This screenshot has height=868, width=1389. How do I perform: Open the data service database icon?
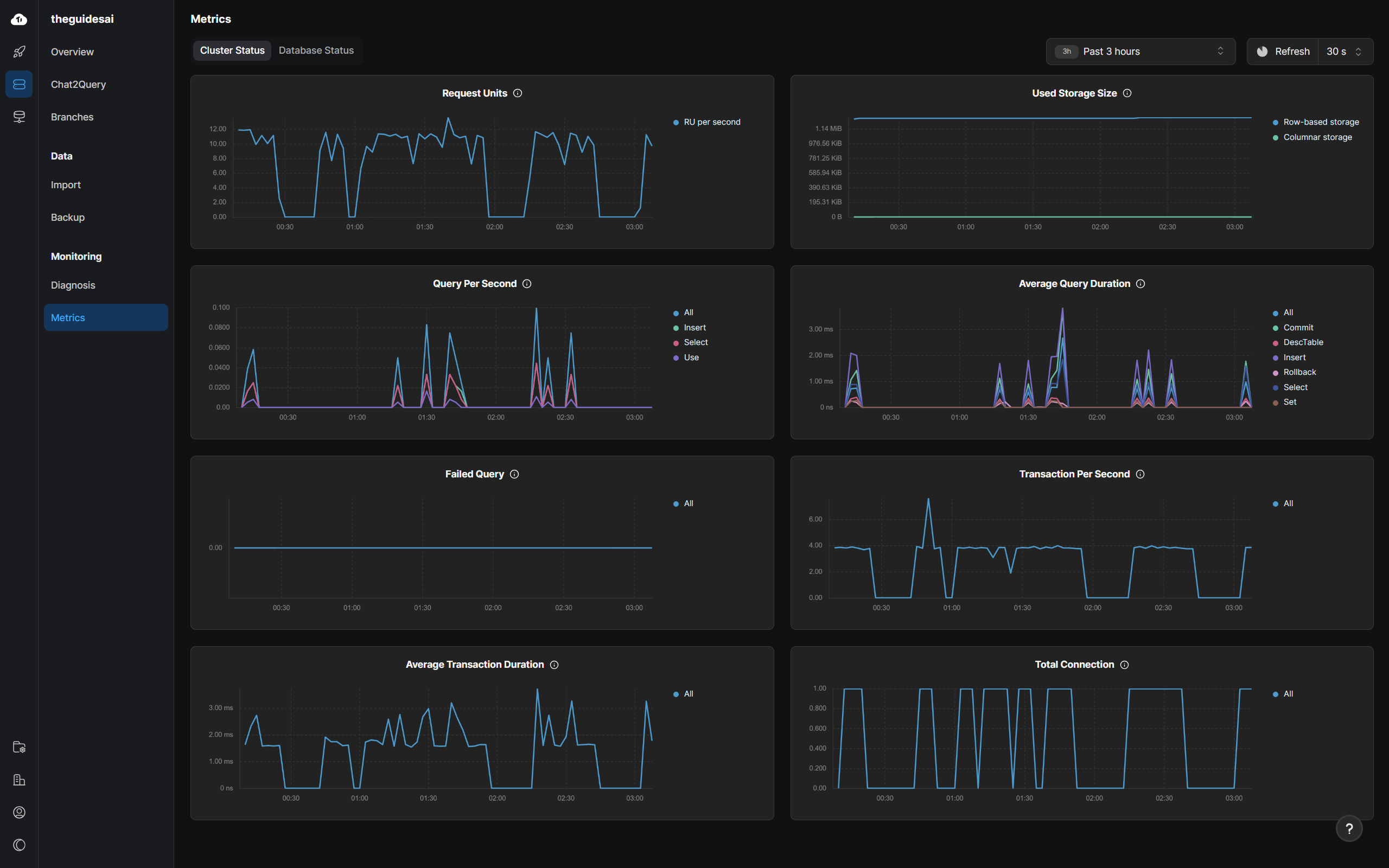click(x=19, y=117)
